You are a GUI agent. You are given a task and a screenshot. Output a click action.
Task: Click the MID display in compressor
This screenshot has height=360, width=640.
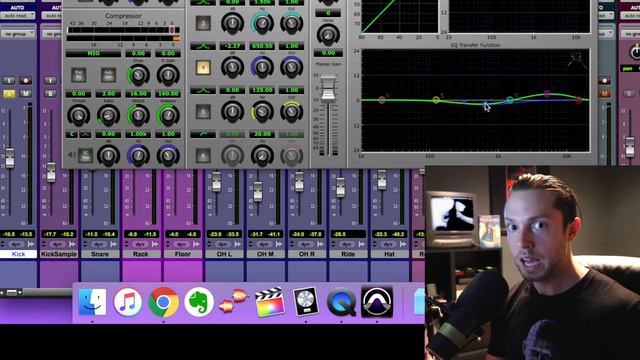[93, 53]
